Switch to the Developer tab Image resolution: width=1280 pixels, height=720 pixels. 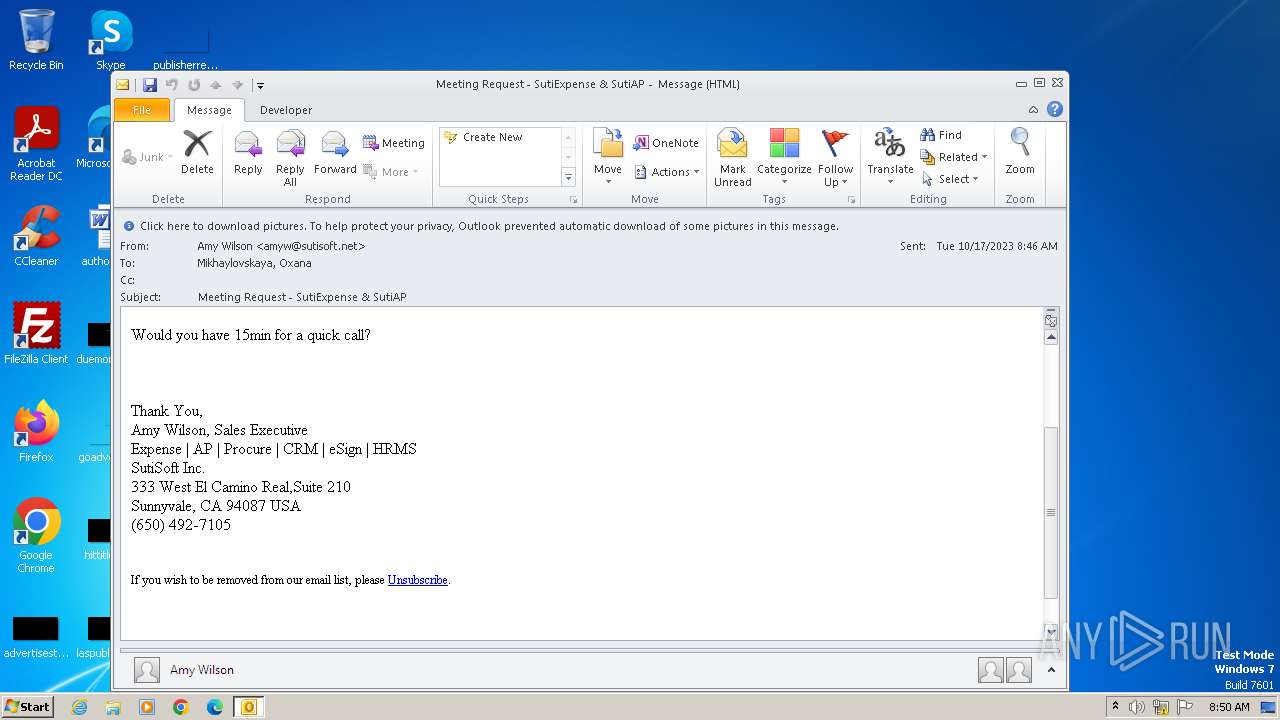click(286, 110)
